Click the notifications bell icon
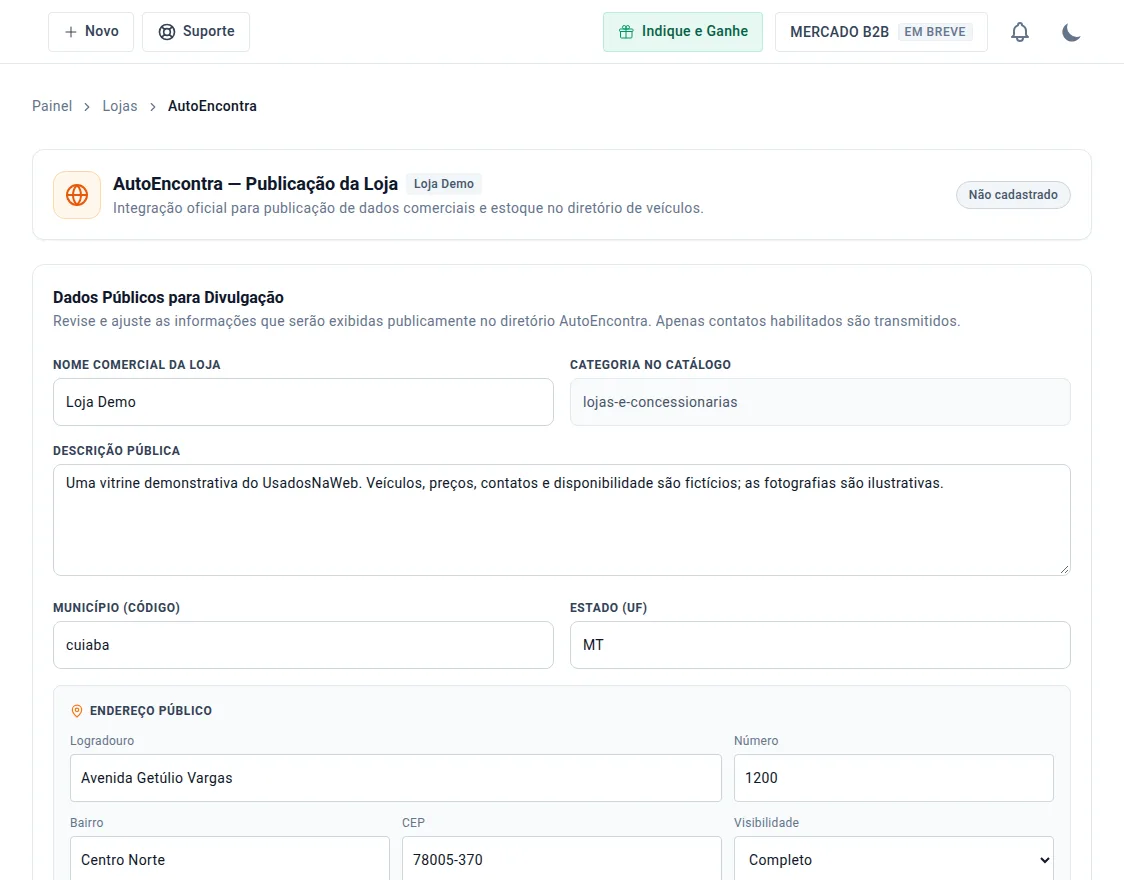This screenshot has height=880, width=1124. click(x=1019, y=32)
